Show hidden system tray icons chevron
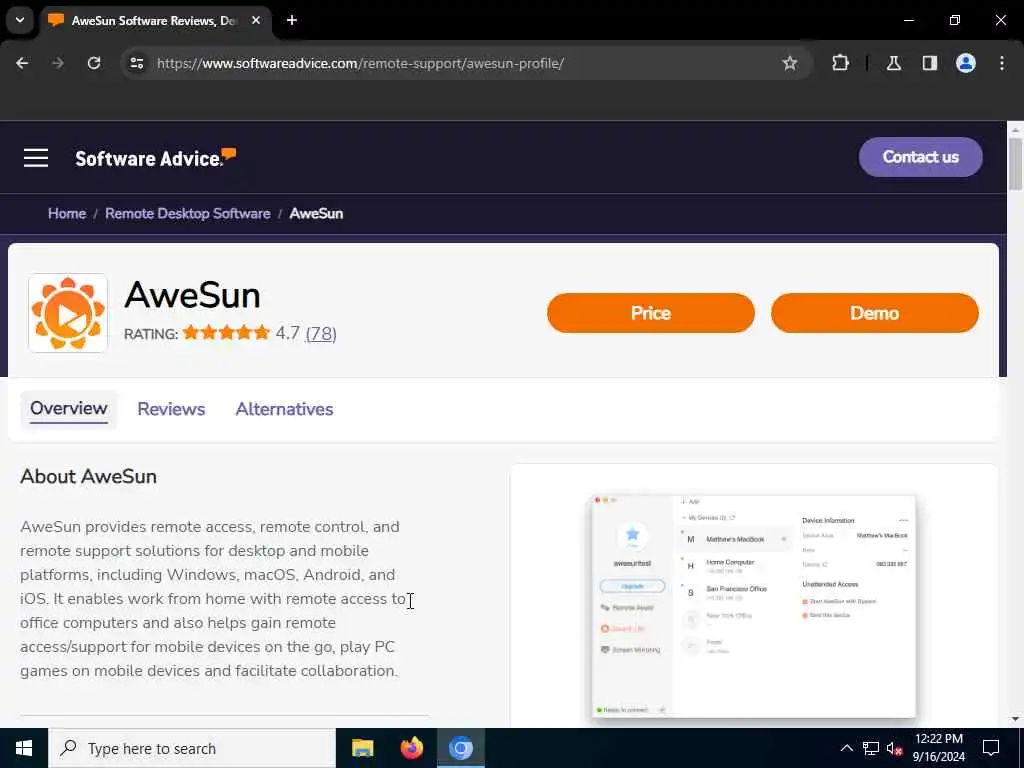 (x=846, y=748)
